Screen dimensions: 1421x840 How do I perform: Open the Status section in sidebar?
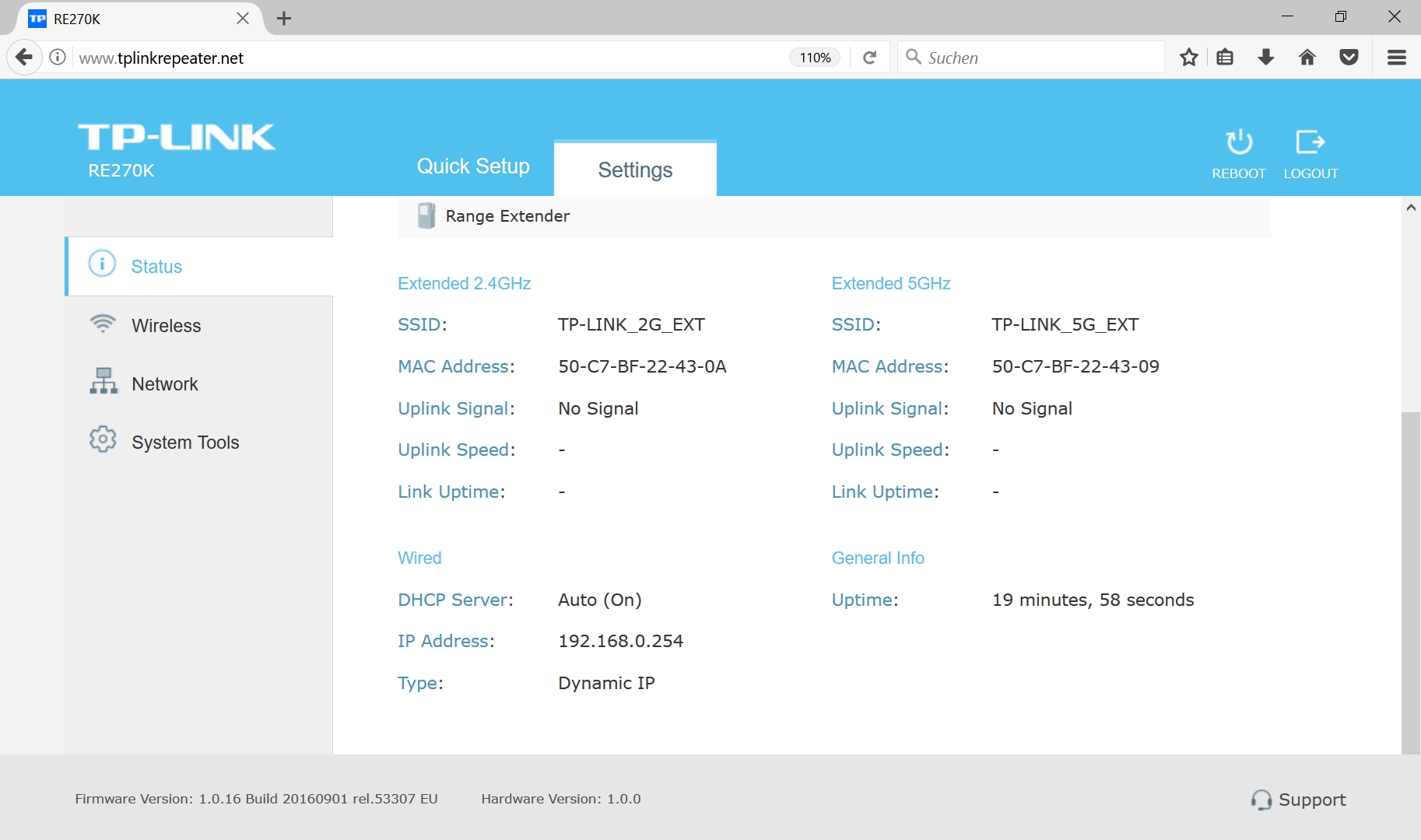tap(156, 267)
